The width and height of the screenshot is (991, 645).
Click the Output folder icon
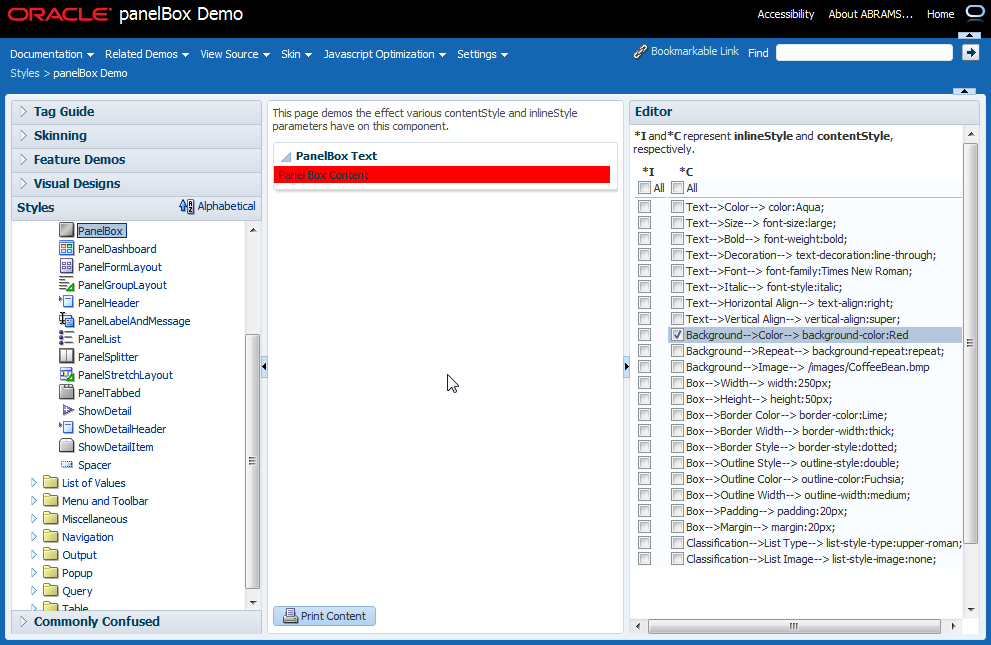(51, 554)
